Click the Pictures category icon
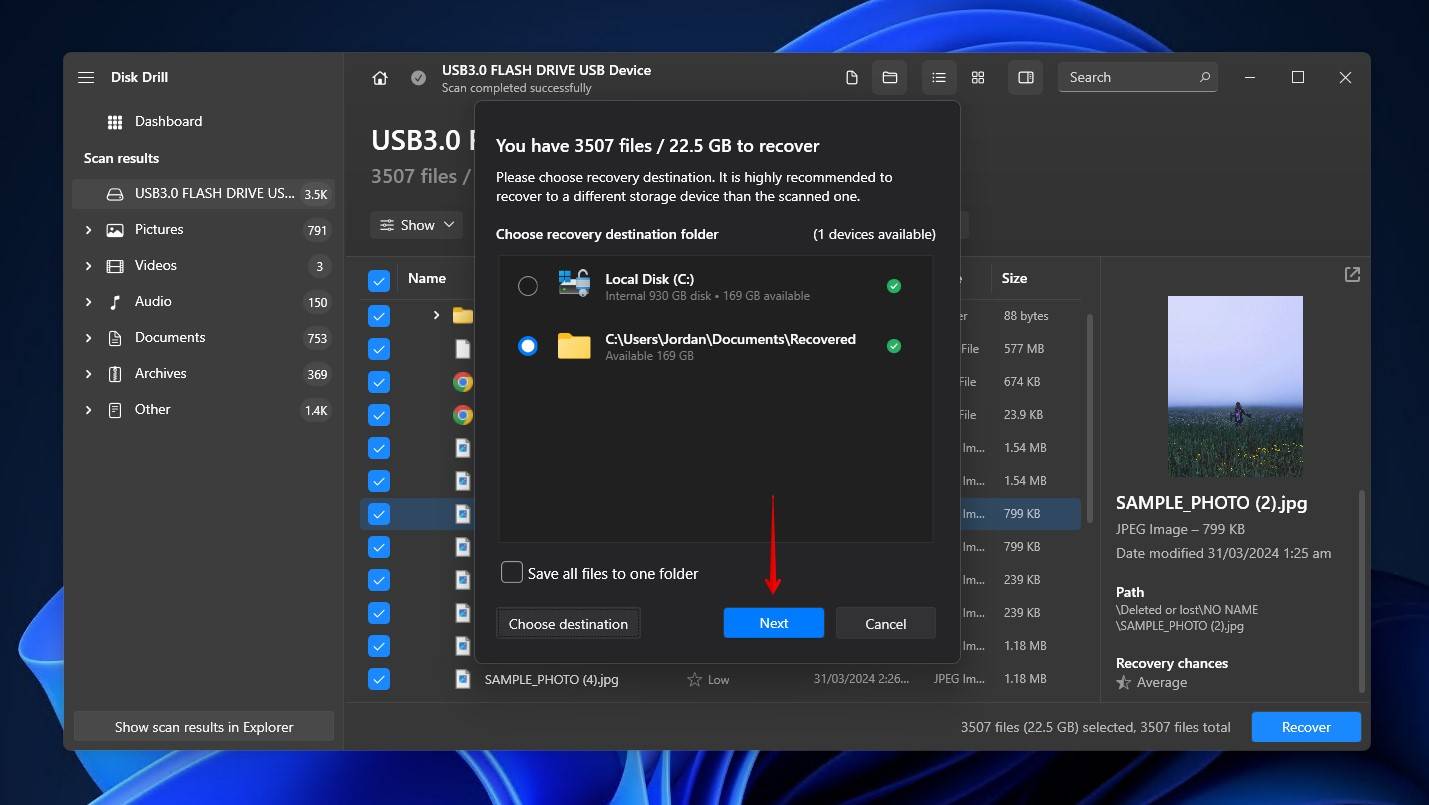Screen dimensions: 1429x805 click(115, 230)
